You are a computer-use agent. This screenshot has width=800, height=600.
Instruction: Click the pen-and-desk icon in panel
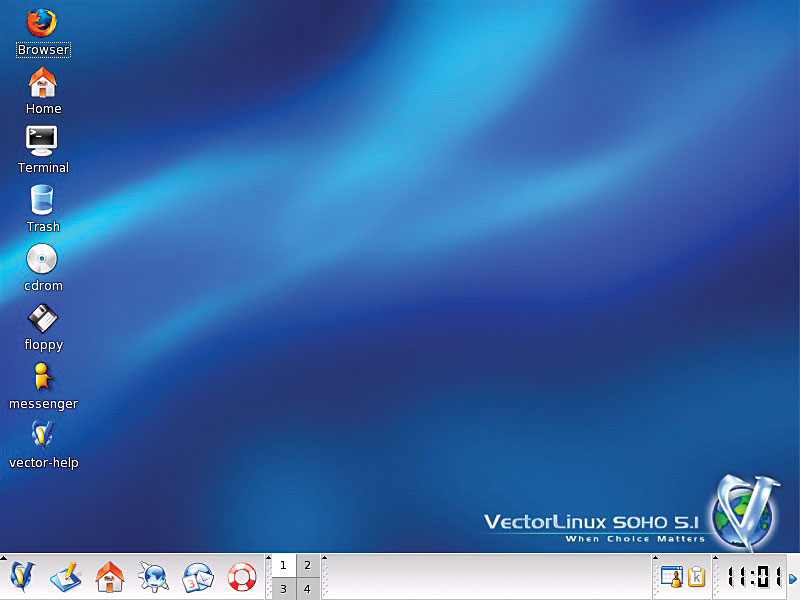[x=65, y=577]
